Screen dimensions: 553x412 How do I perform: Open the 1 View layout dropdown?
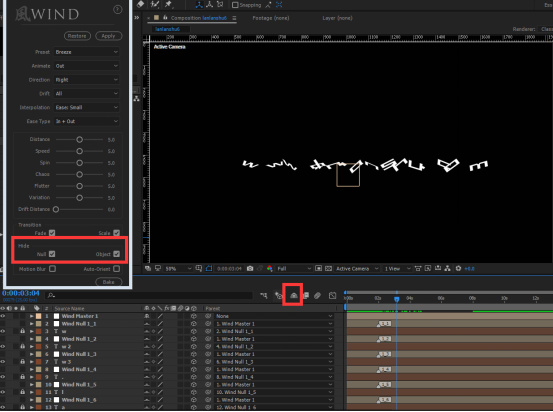coord(397,269)
